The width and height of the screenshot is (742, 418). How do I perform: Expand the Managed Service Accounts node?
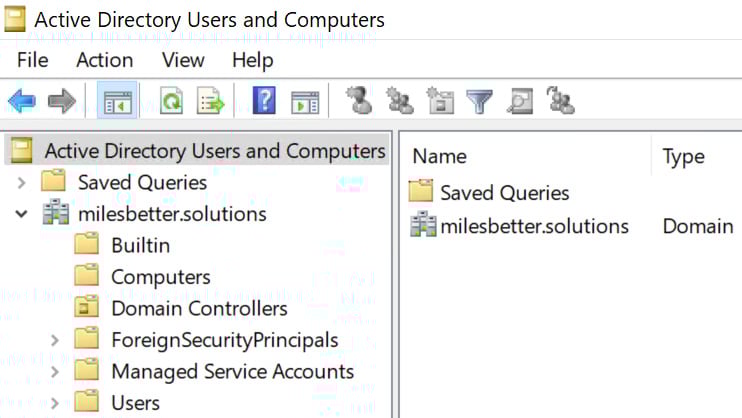pos(55,372)
